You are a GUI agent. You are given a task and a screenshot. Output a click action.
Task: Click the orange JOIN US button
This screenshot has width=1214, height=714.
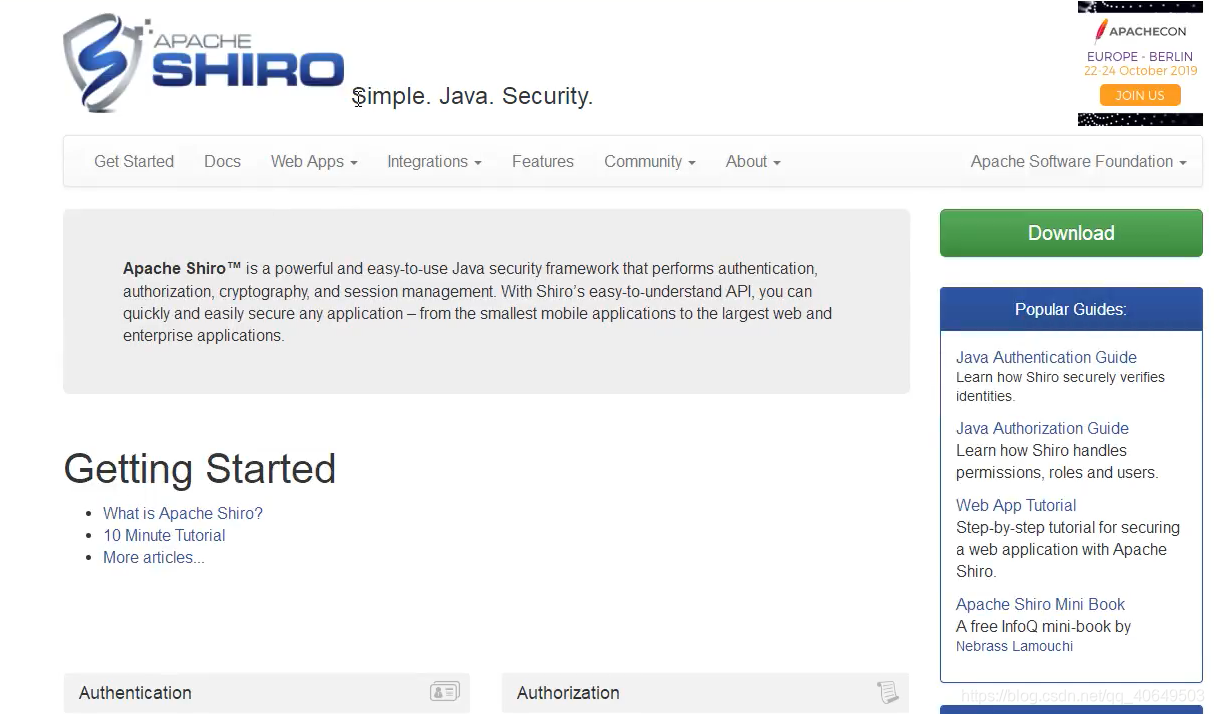pyautogui.click(x=1140, y=95)
